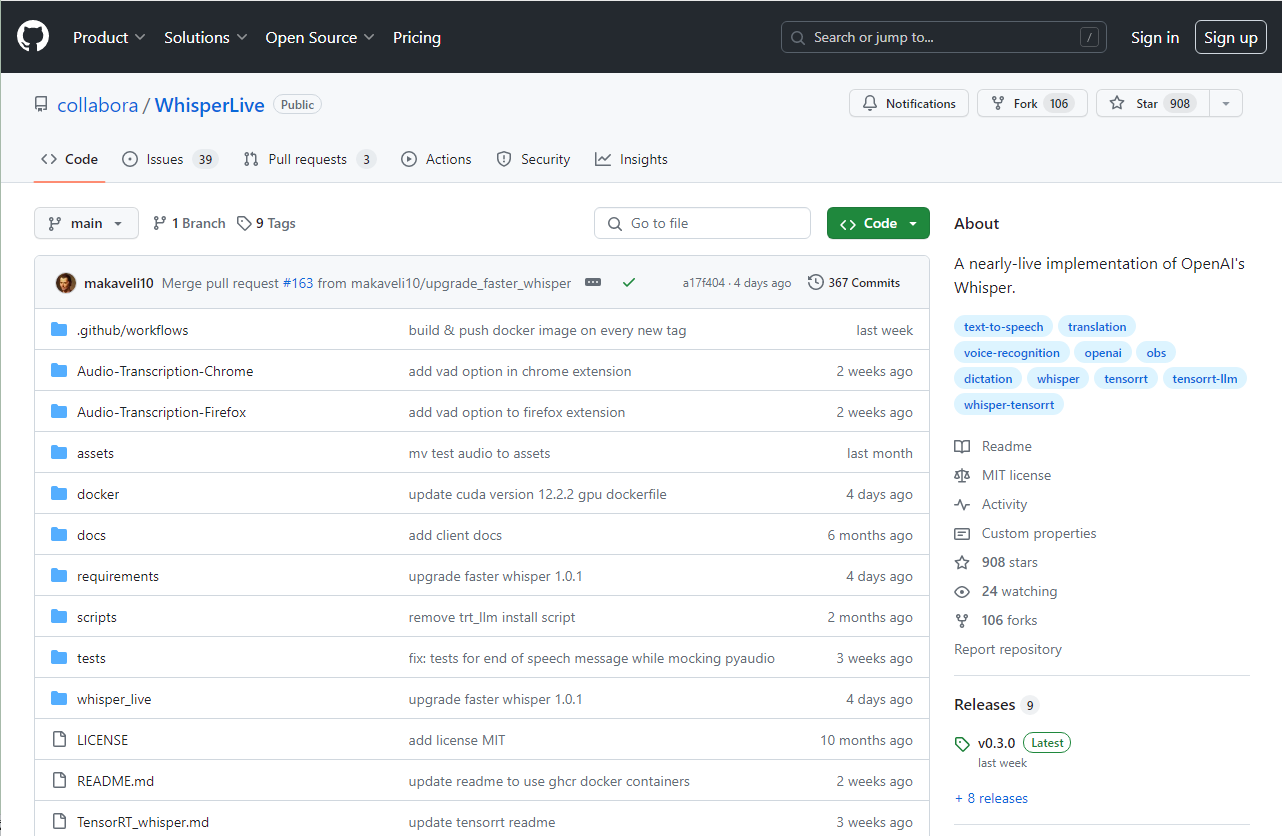The height and width of the screenshot is (836, 1282).
Task: Click the .github/workflows folder icon
Action: coord(59,330)
